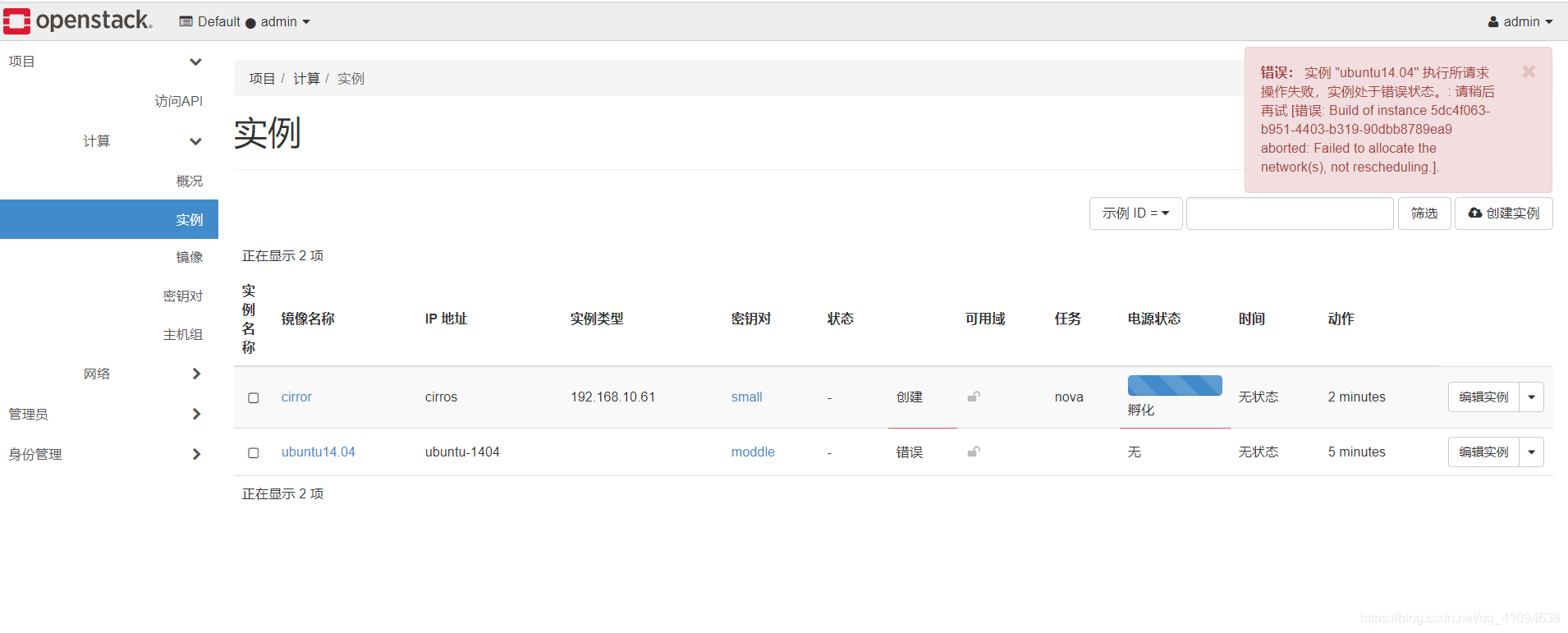Open the ubuntu14.04 instance link
This screenshot has height=633, width=1568.
pyautogui.click(x=318, y=452)
